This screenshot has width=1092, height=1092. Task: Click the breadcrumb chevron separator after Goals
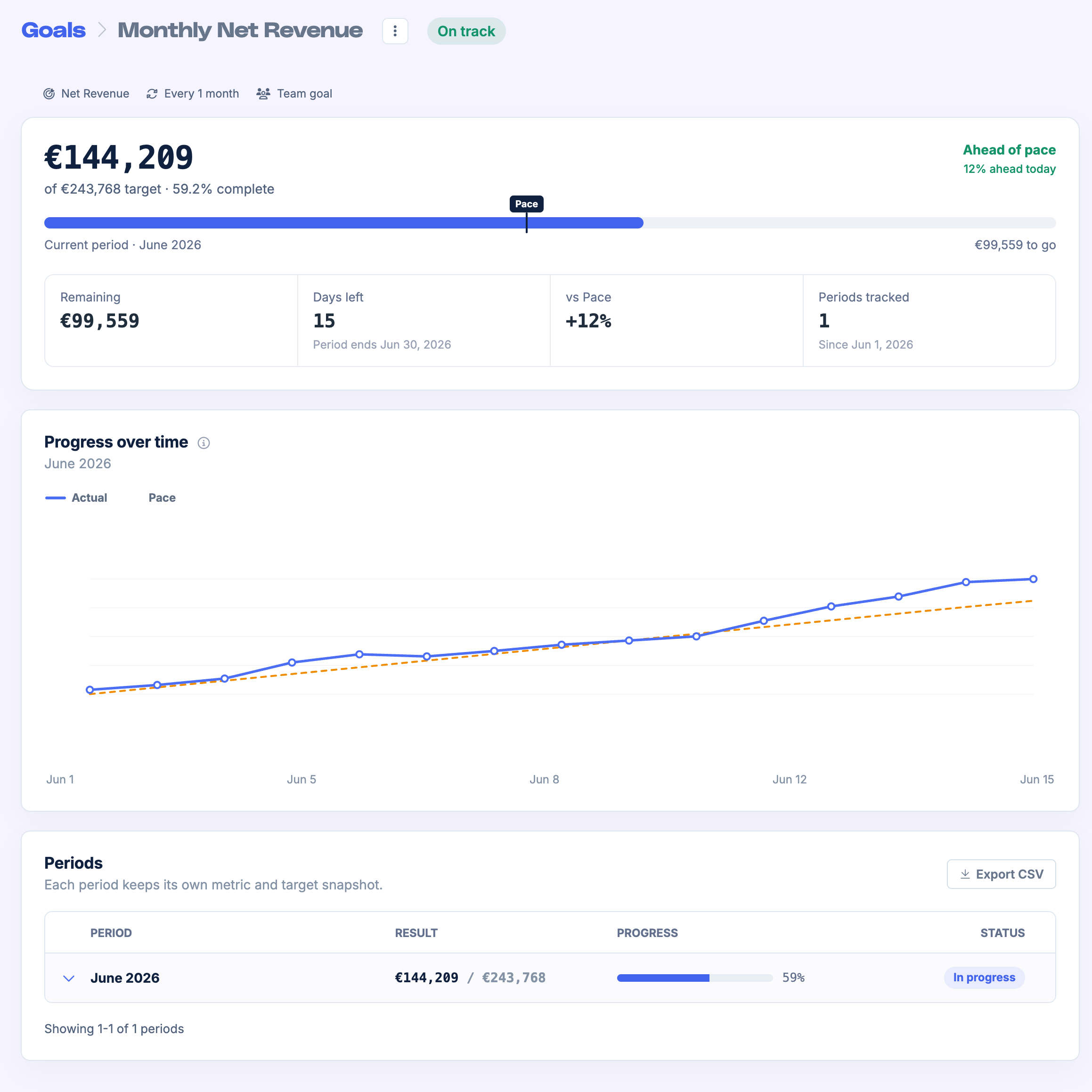pos(102,30)
